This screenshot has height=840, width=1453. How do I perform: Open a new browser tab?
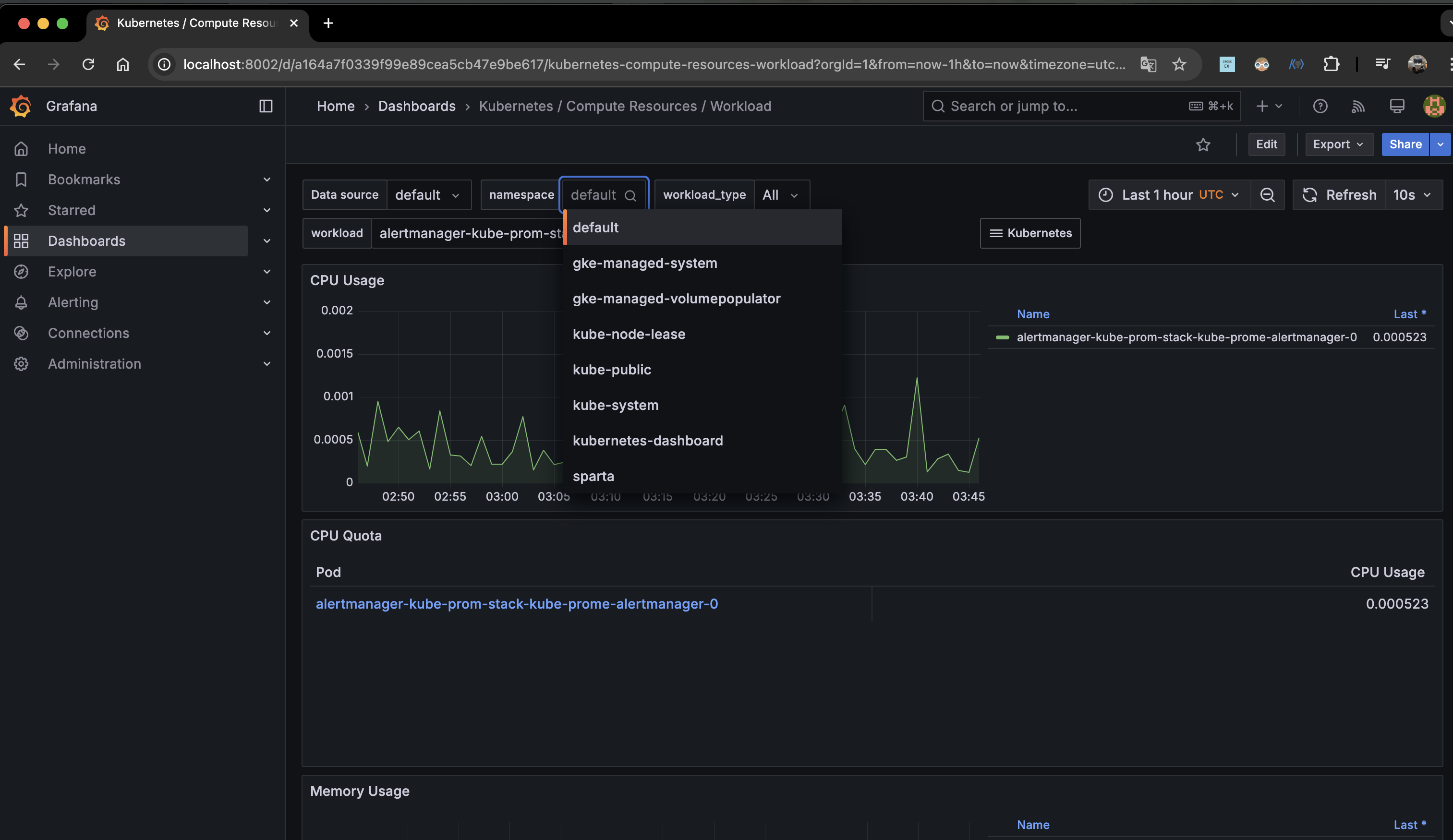(328, 23)
